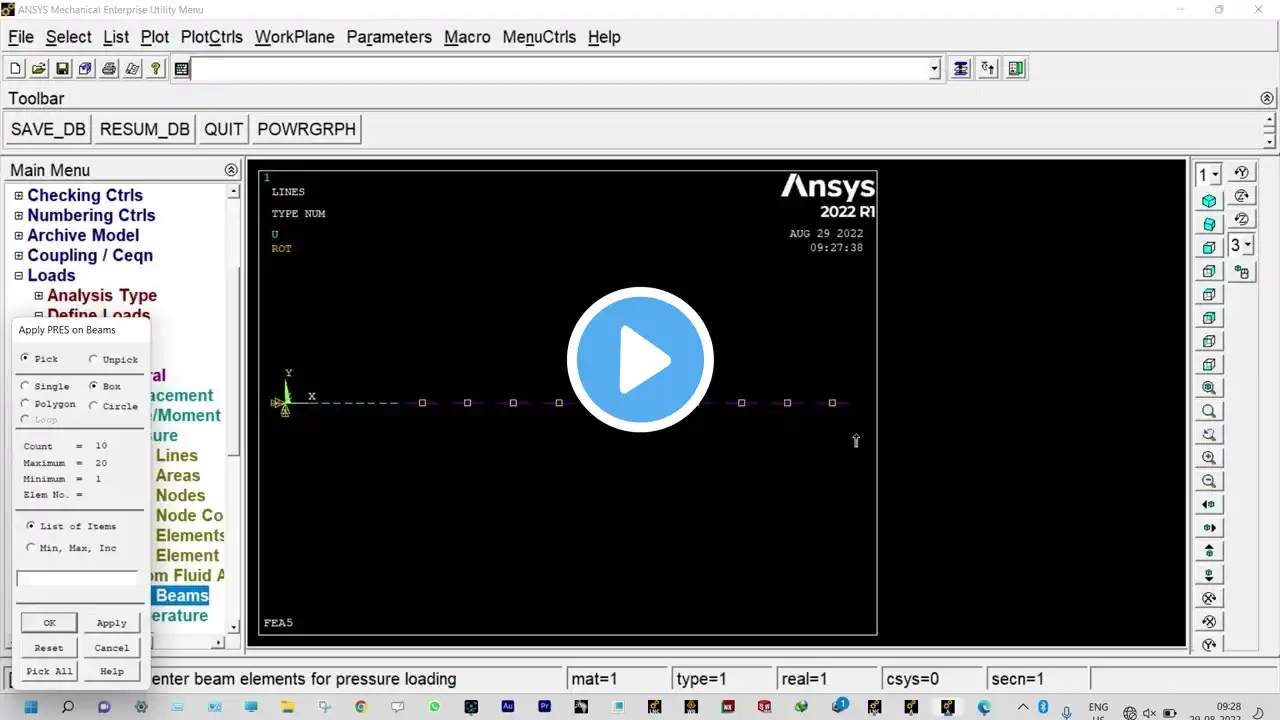Expand the Archive Model tree node
Screen dimensions: 1280x720
[18, 236]
